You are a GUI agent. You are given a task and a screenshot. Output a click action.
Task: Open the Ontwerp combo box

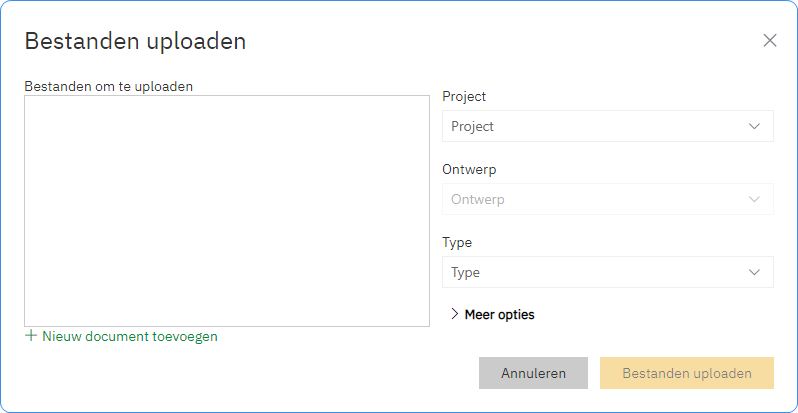(x=607, y=199)
